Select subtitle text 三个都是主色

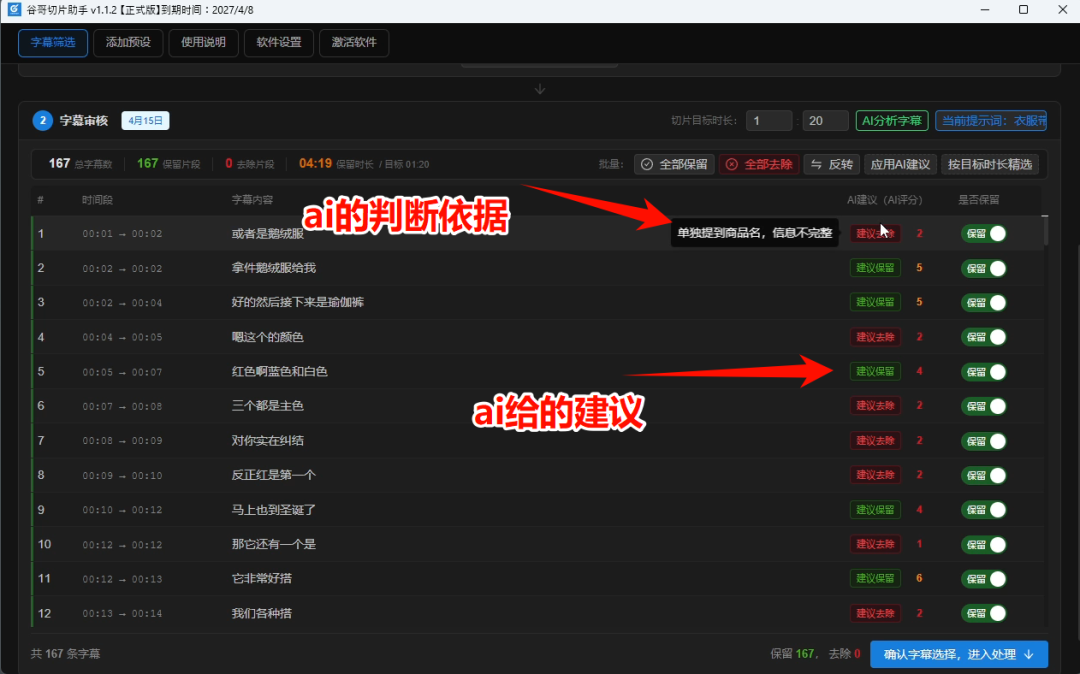267,406
